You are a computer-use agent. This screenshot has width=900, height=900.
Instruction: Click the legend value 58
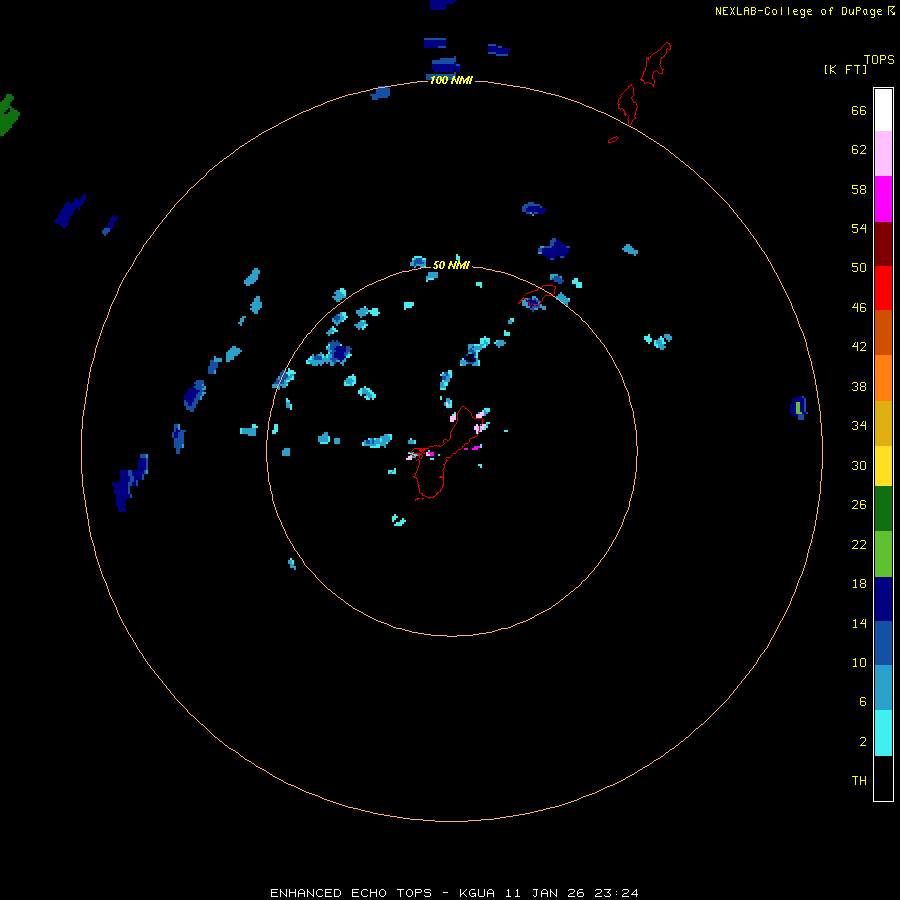click(859, 189)
